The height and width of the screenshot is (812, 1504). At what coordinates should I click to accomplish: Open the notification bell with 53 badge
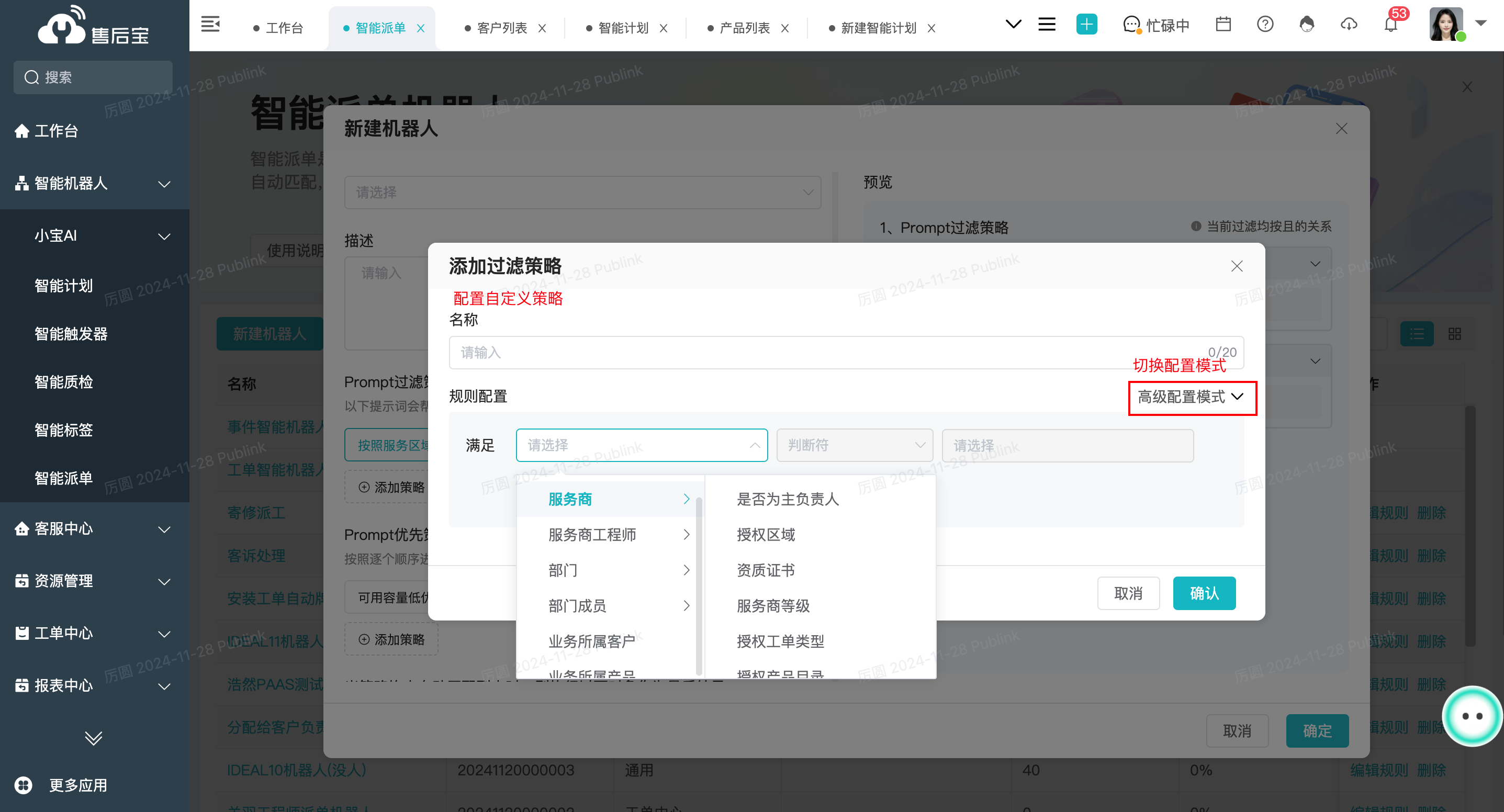(1391, 25)
